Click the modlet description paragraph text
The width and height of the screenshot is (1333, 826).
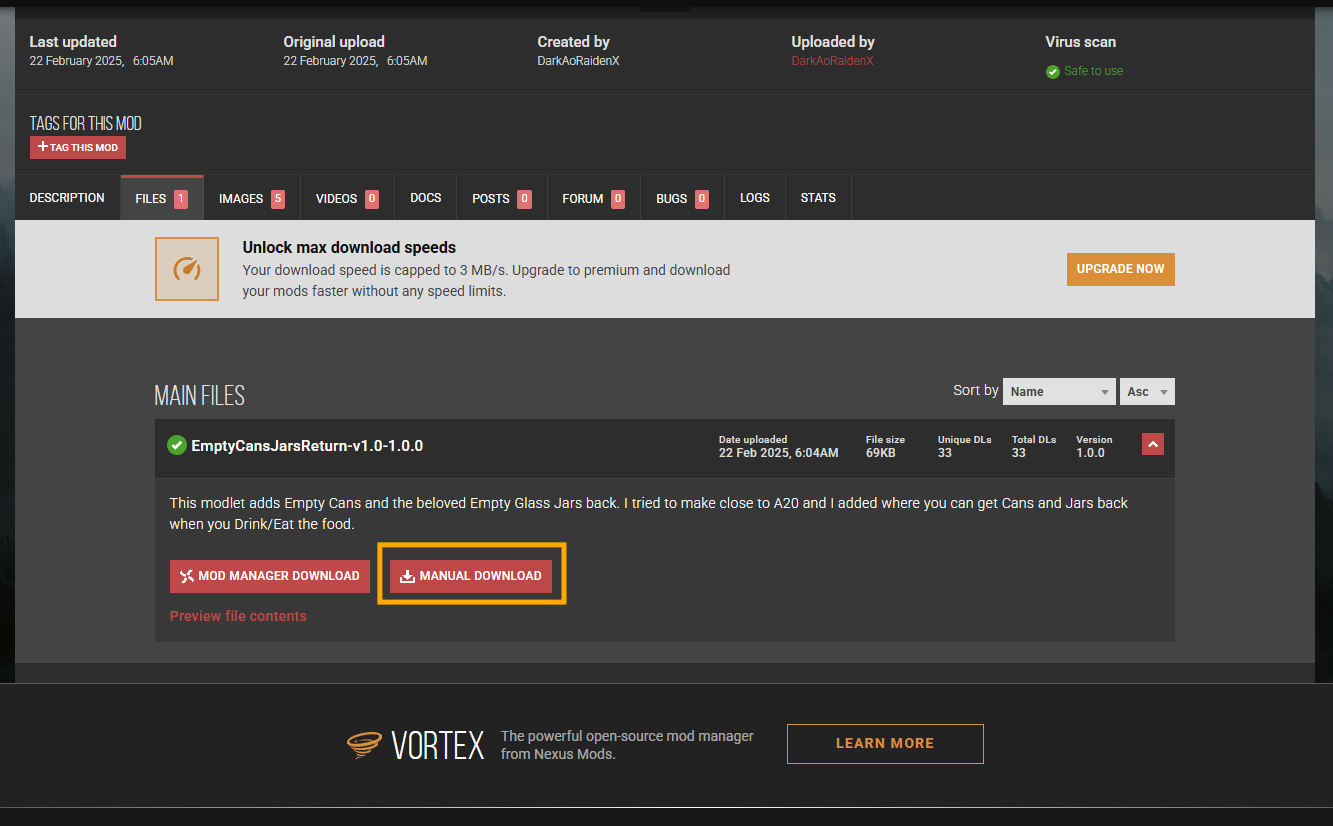(x=649, y=513)
